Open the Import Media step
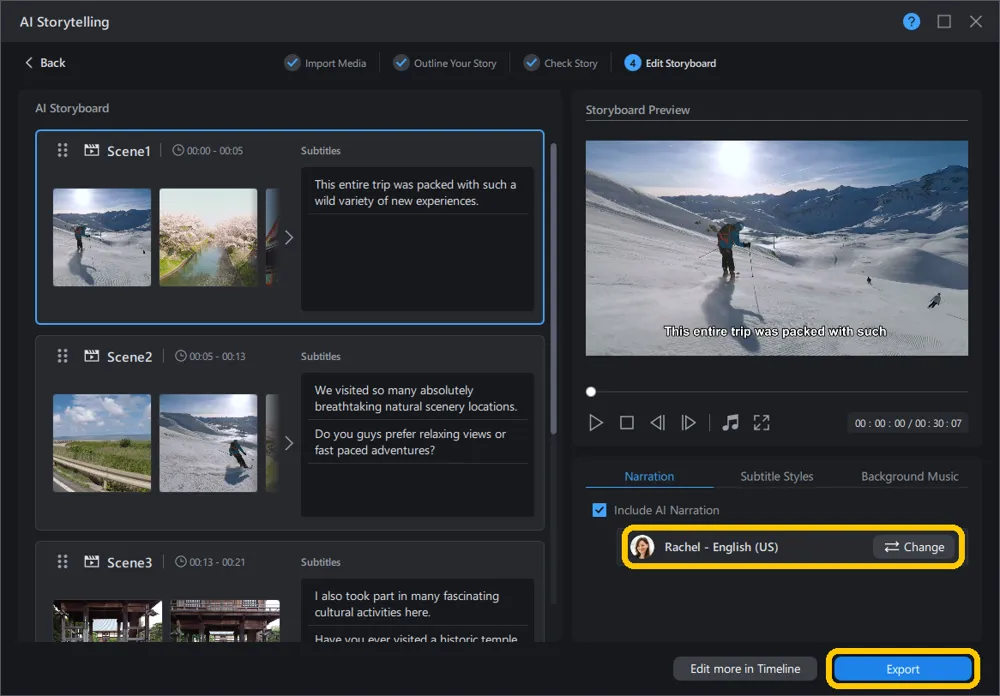Image resolution: width=1000 pixels, height=696 pixels. (x=325, y=63)
